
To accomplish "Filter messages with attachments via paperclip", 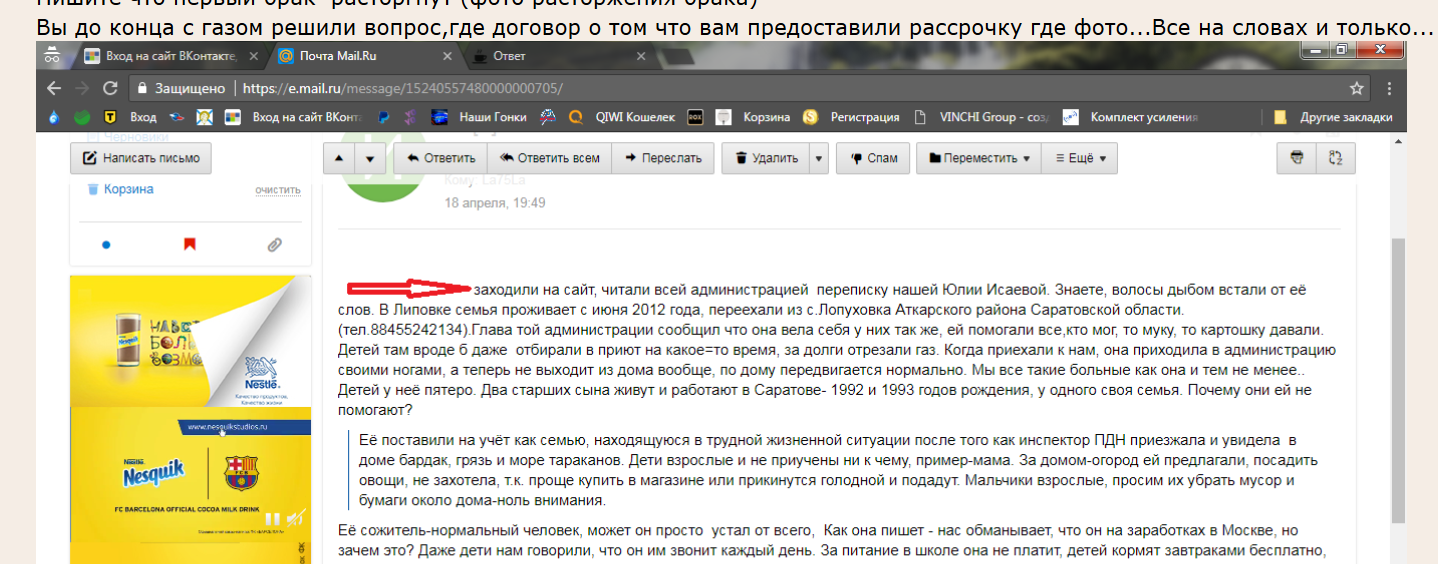I will click(273, 244).
